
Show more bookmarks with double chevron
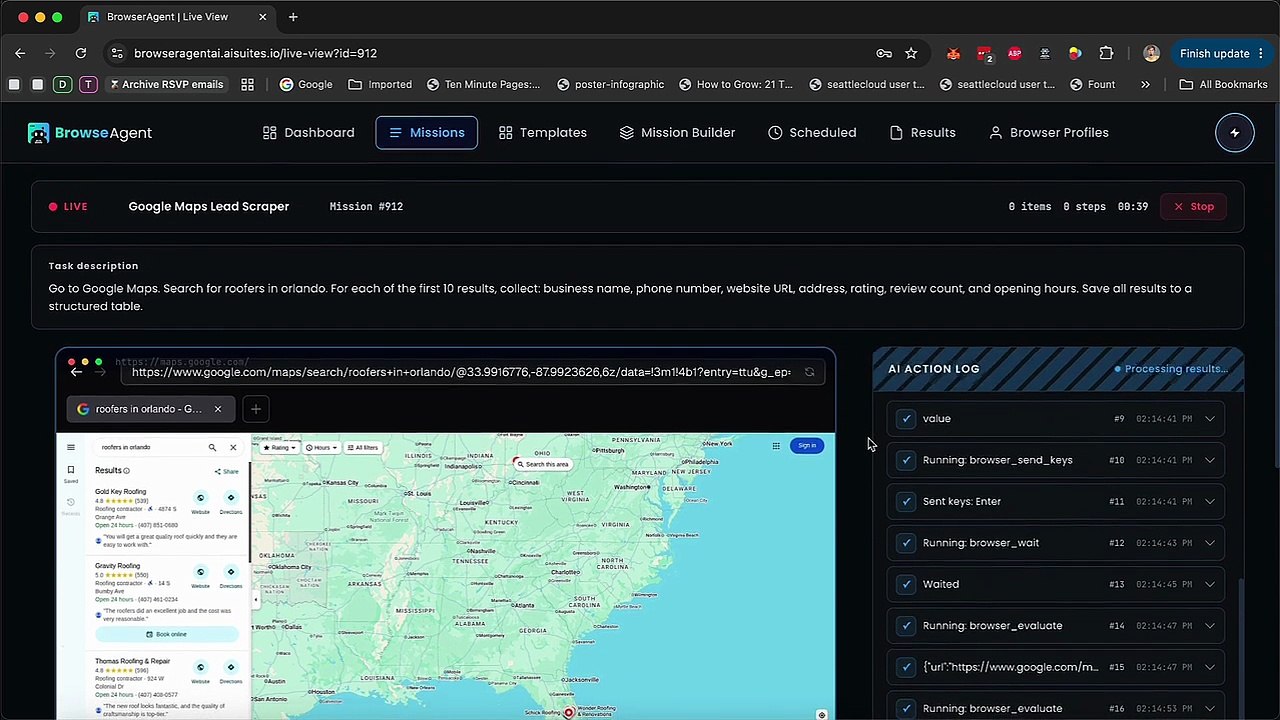[1145, 84]
